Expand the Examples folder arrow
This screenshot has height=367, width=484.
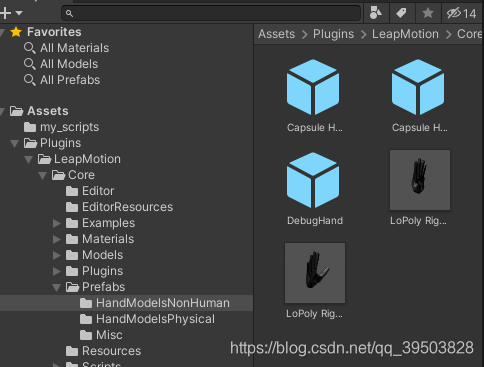pyautogui.click(x=57, y=223)
